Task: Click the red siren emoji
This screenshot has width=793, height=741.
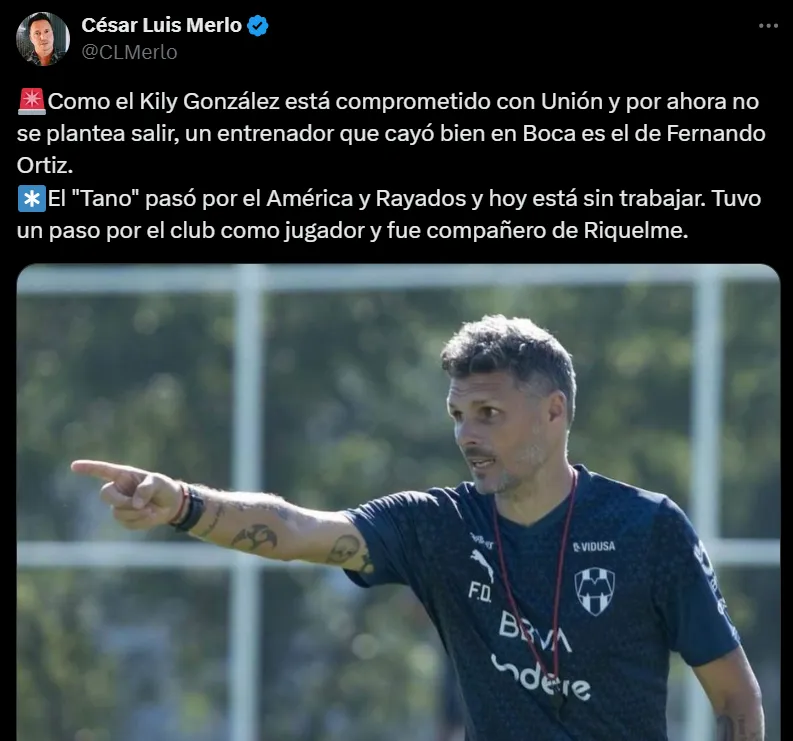Action: pyautogui.click(x=32, y=101)
